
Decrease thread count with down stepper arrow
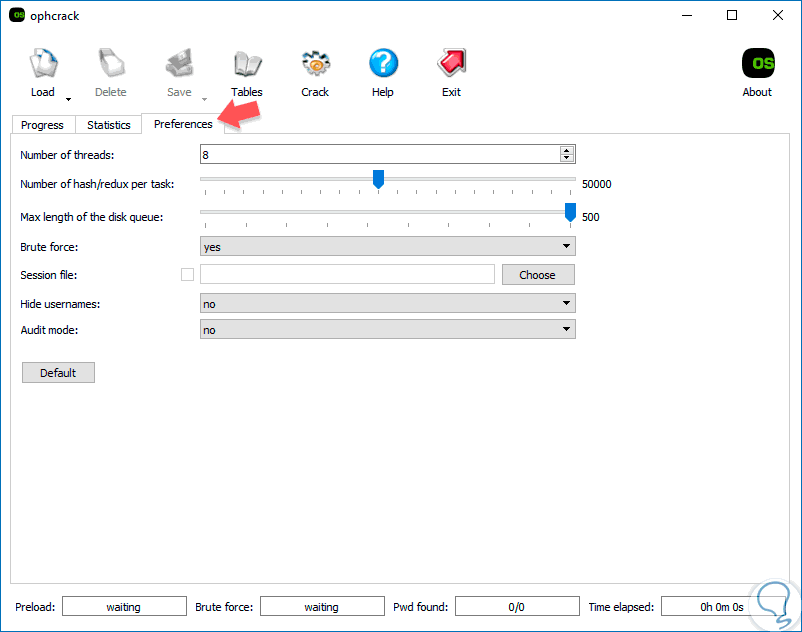[x=566, y=158]
